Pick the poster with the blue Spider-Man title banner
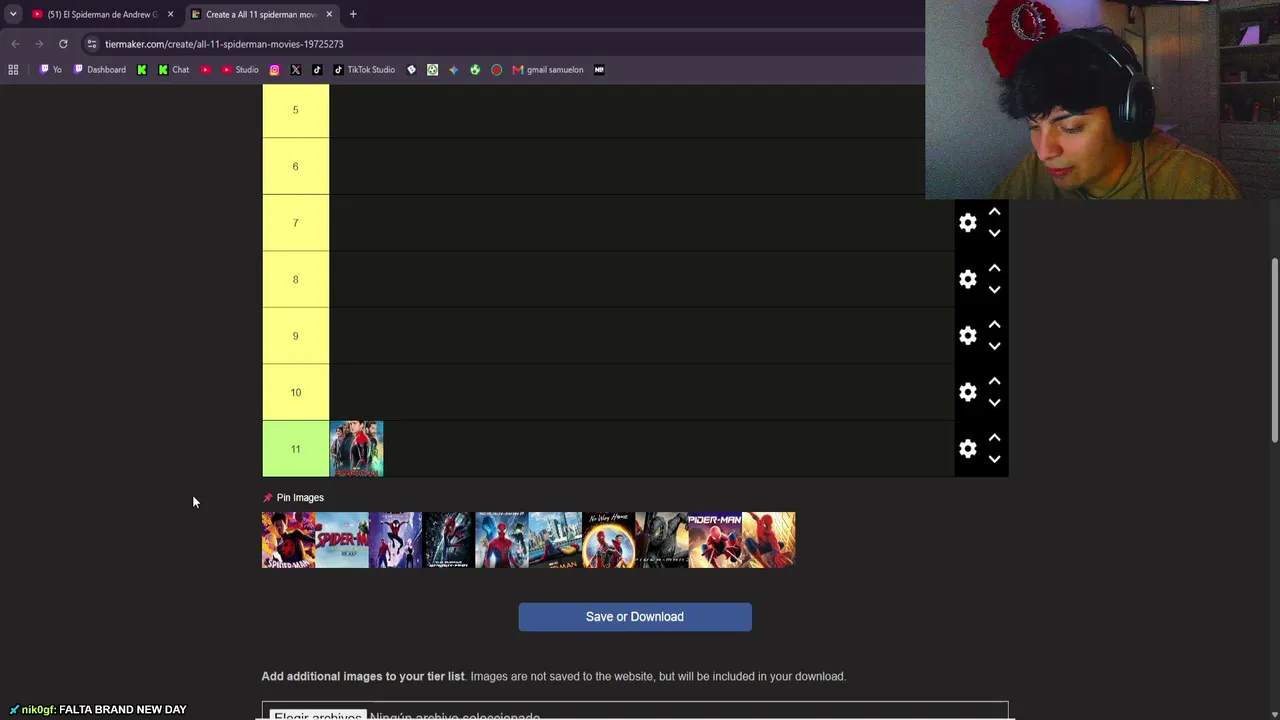The image size is (1280, 720). tap(715, 540)
